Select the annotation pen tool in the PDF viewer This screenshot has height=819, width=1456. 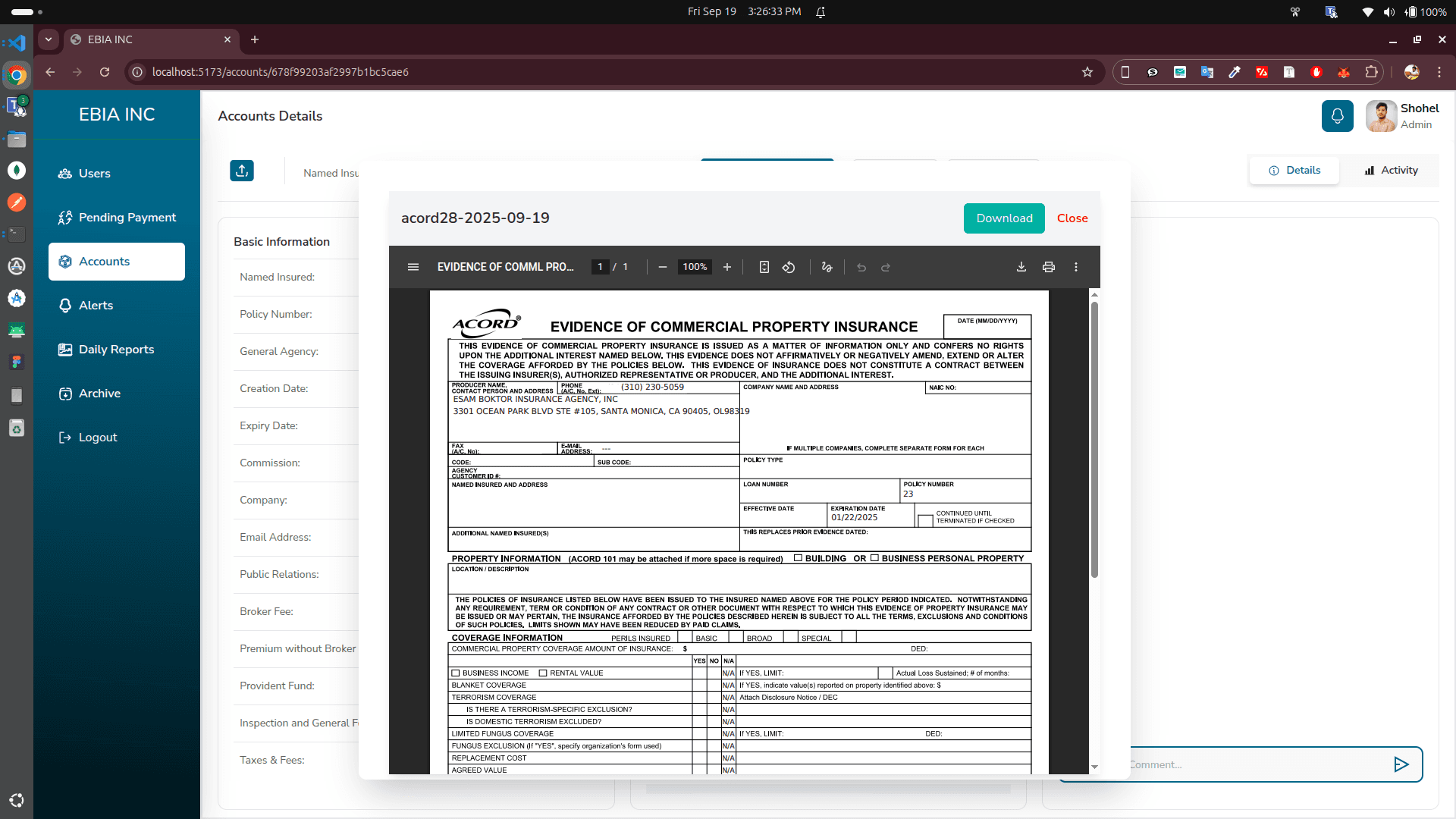(x=827, y=267)
